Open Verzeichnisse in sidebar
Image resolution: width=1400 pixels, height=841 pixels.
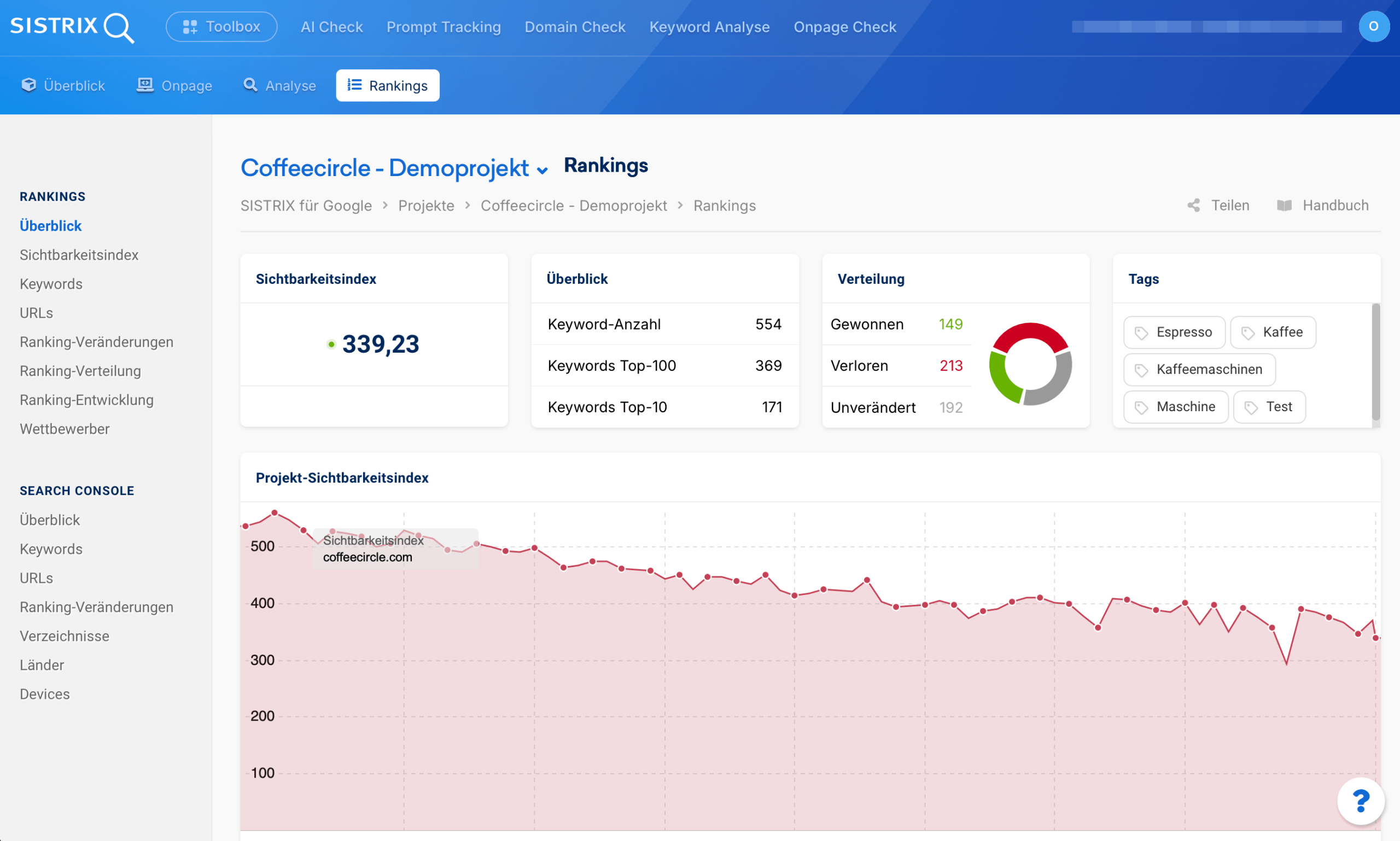(65, 636)
